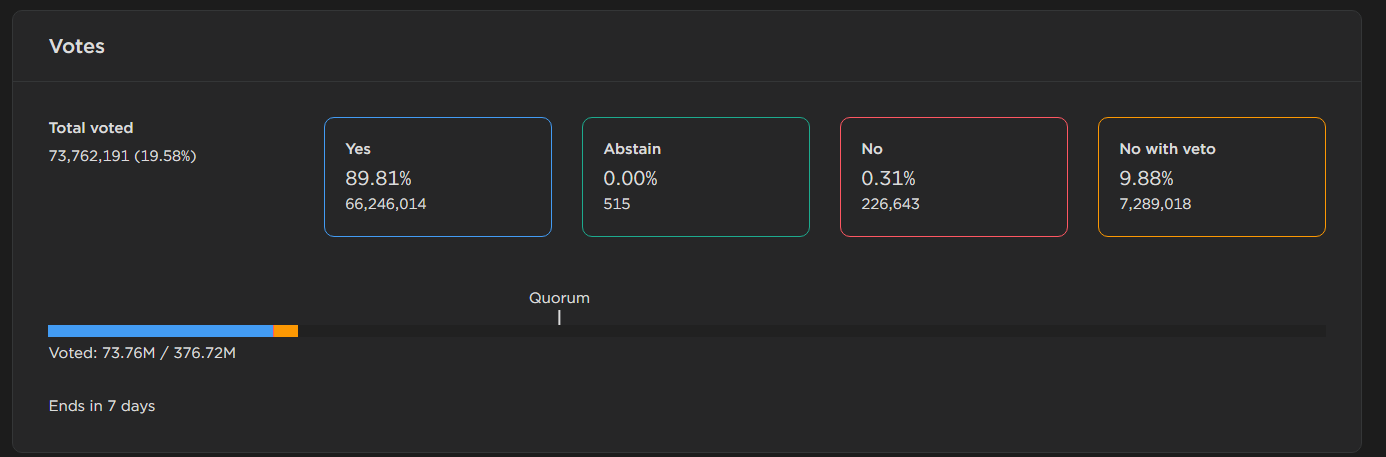Click the Total voted label

point(91,128)
